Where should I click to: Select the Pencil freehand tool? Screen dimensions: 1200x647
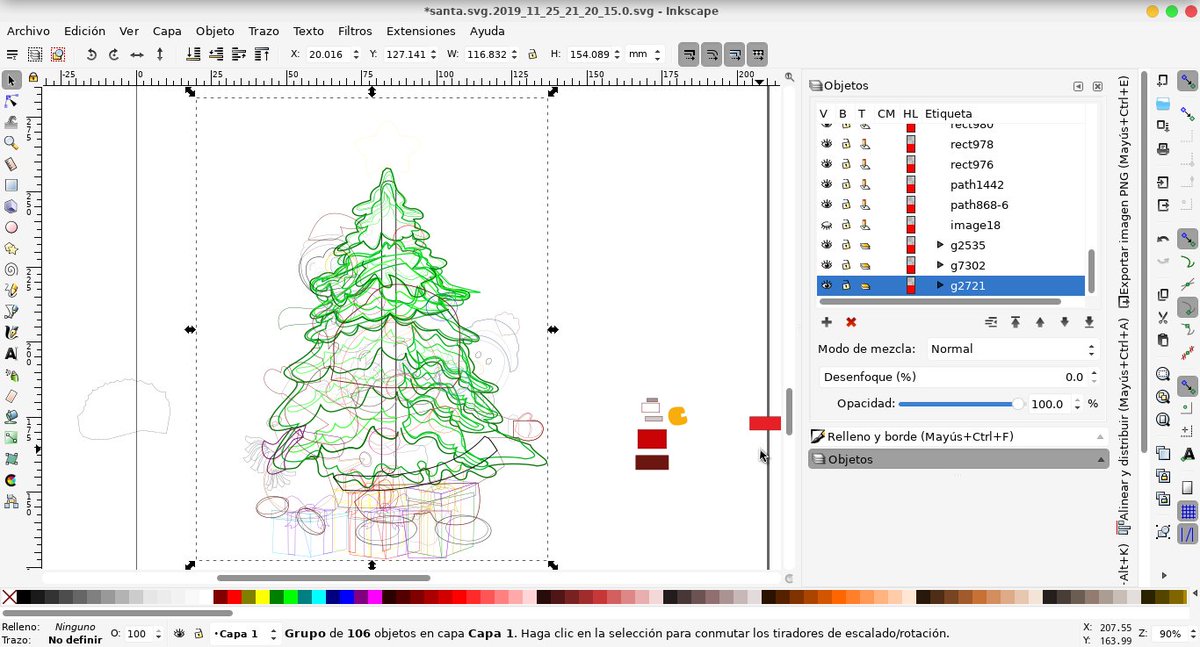[x=11, y=290]
